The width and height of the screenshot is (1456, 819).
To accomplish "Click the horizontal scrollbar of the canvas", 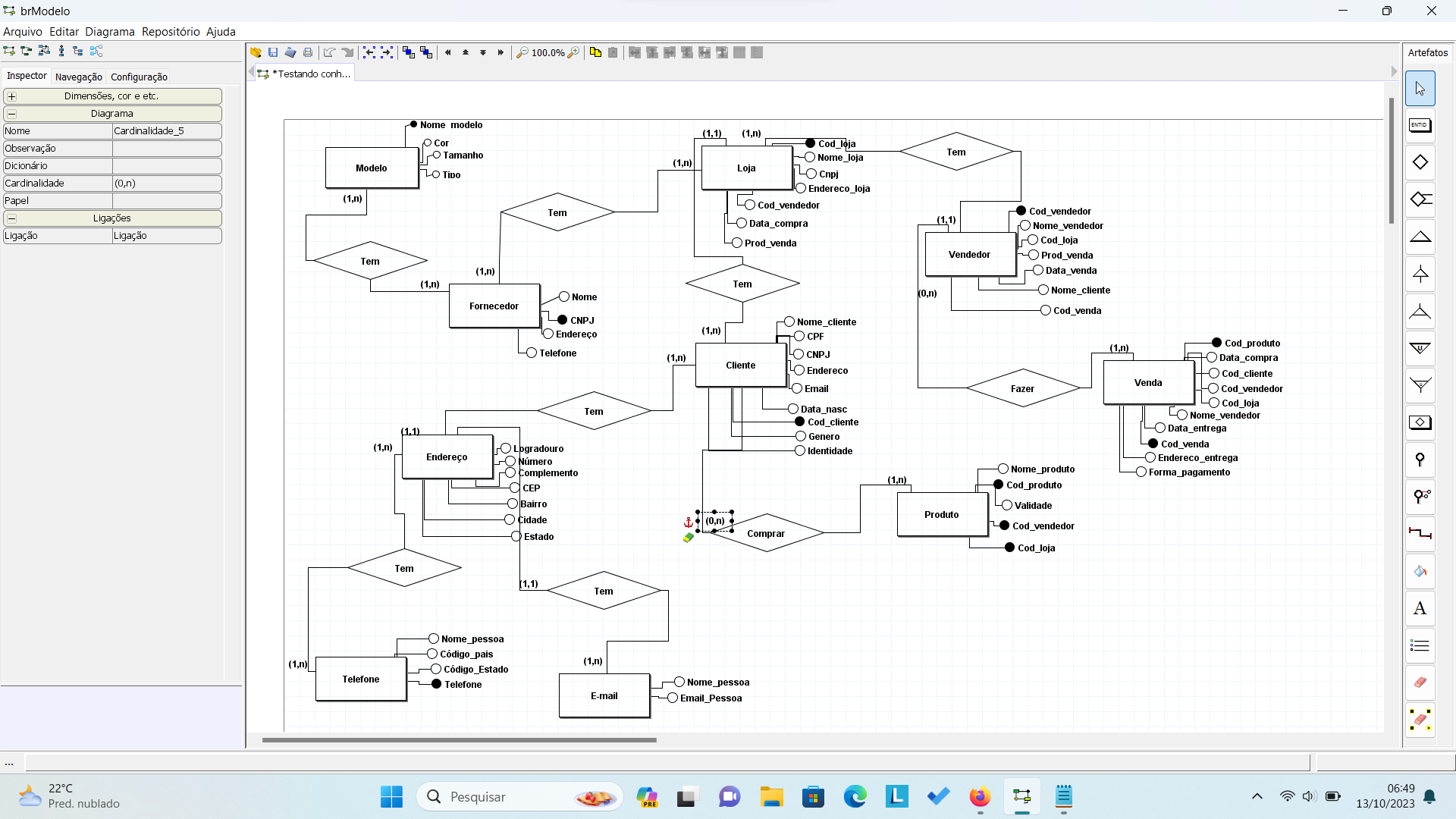I will pyautogui.click(x=459, y=739).
